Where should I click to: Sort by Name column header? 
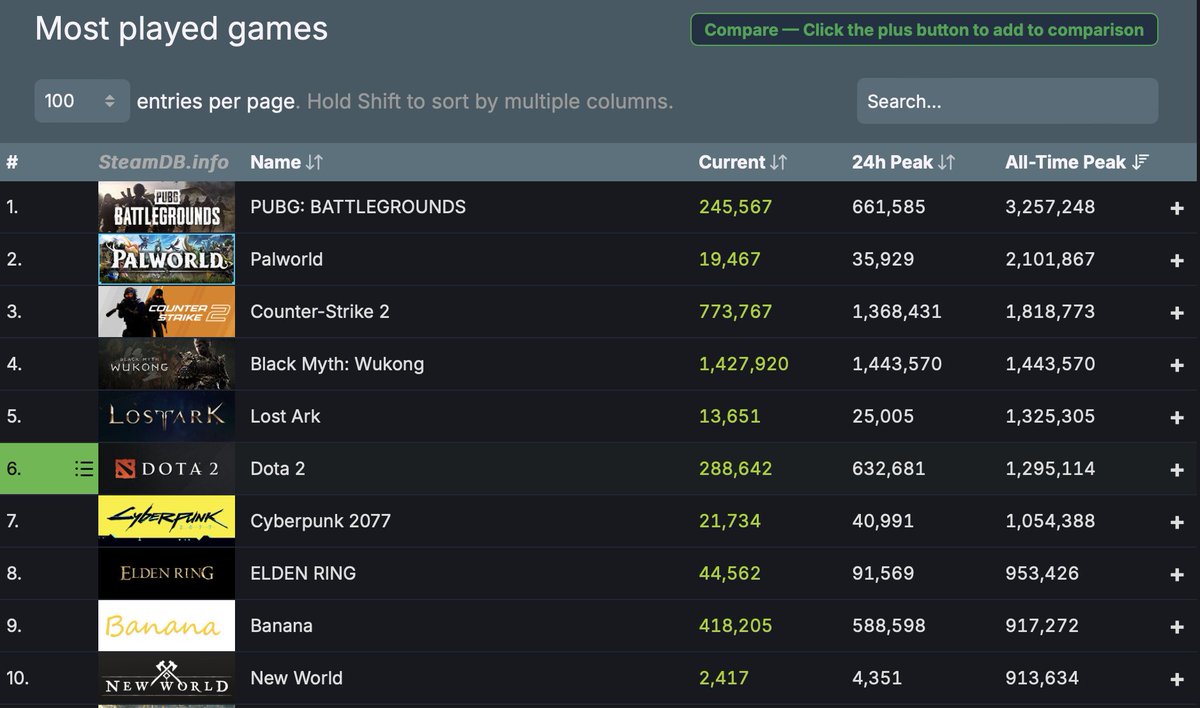pyautogui.click(x=286, y=162)
